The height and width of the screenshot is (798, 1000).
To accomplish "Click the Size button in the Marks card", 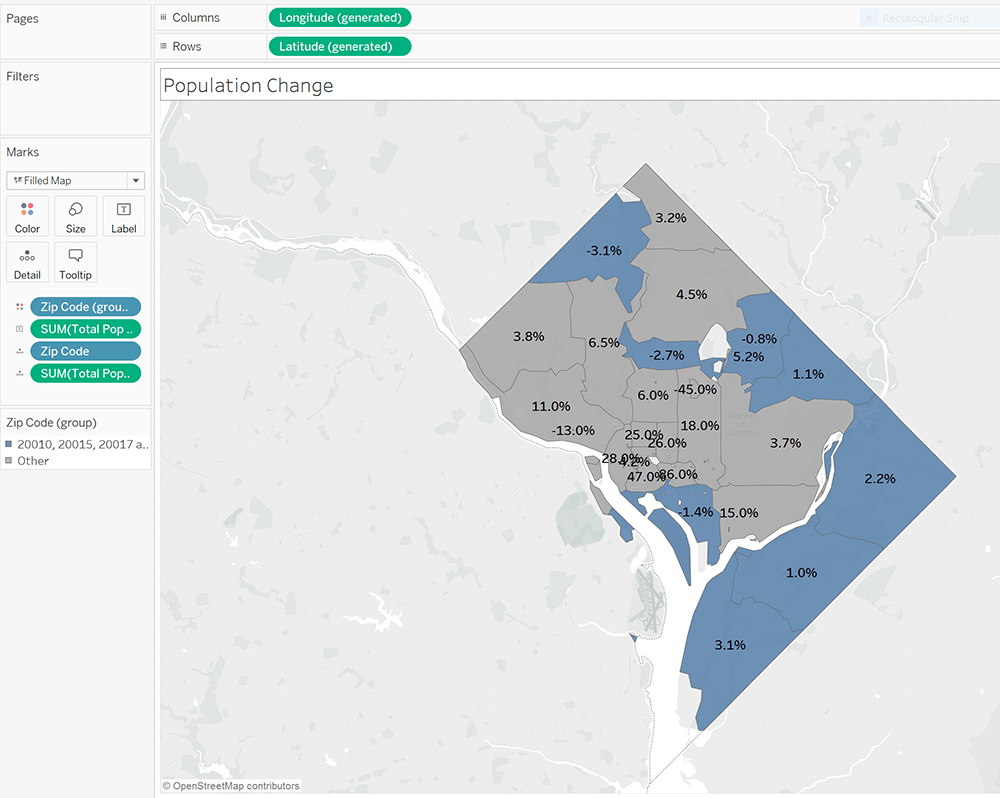I will (75, 216).
